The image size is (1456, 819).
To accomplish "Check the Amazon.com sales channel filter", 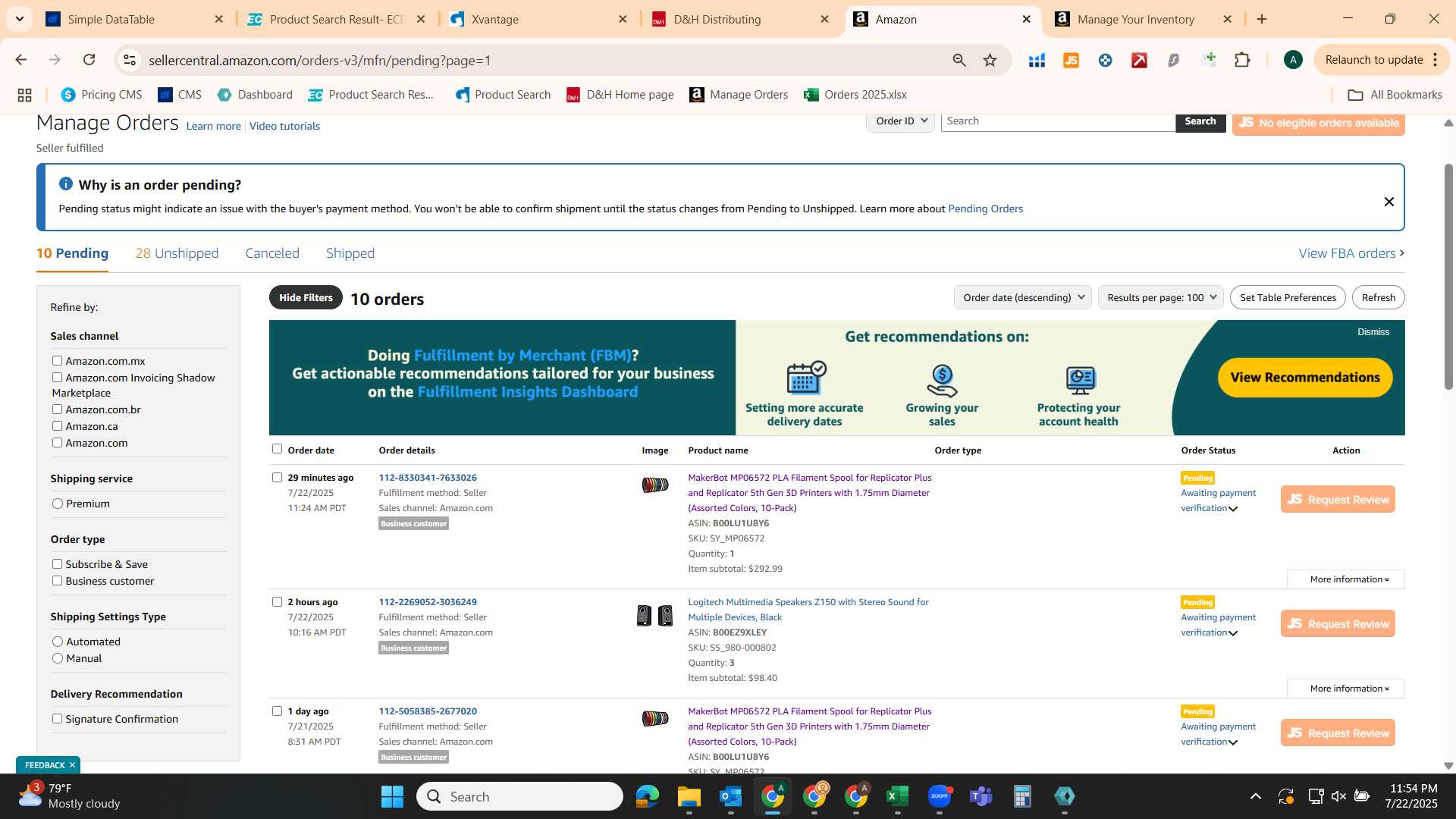I will coord(57,443).
